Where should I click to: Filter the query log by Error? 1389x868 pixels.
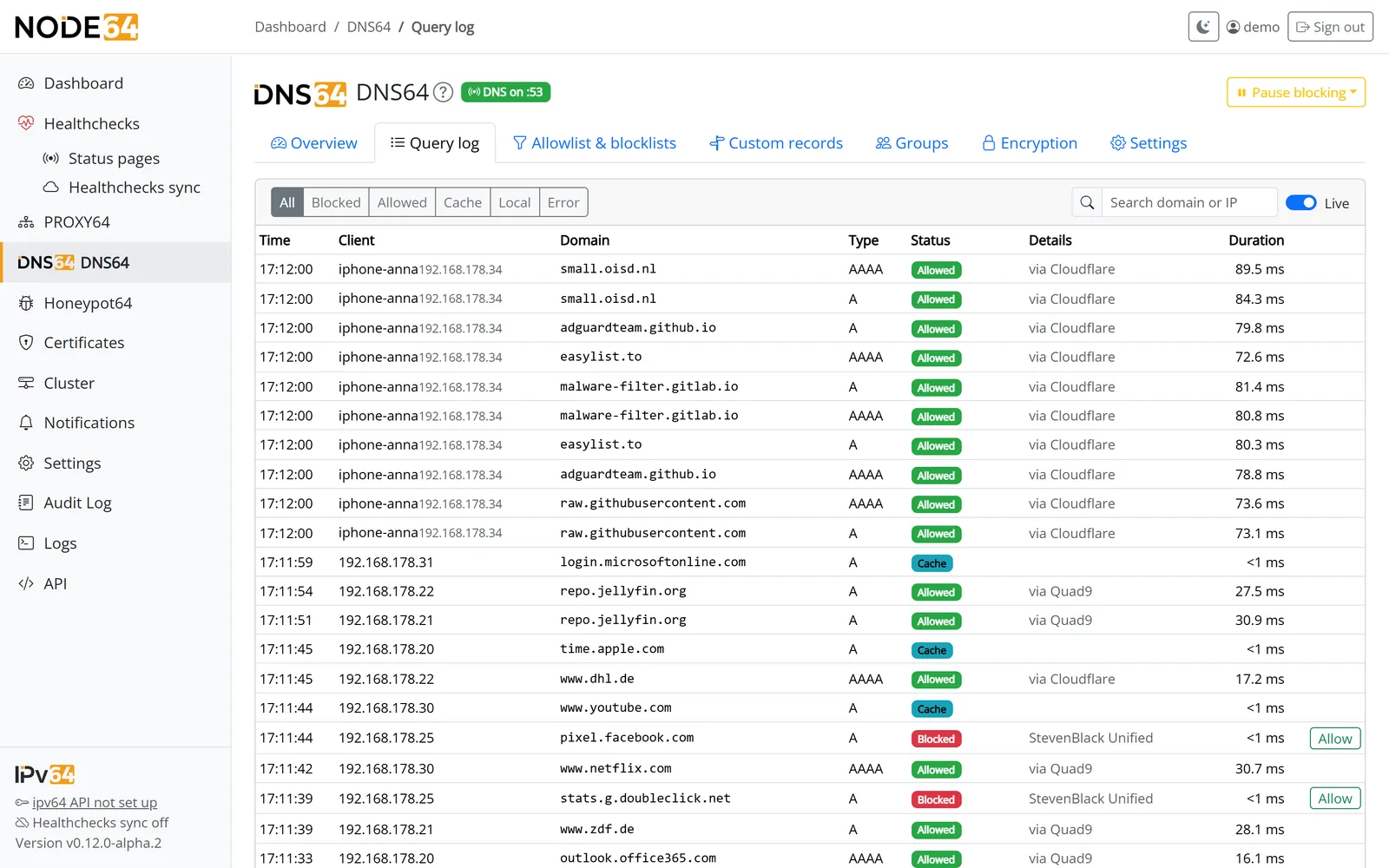[563, 202]
